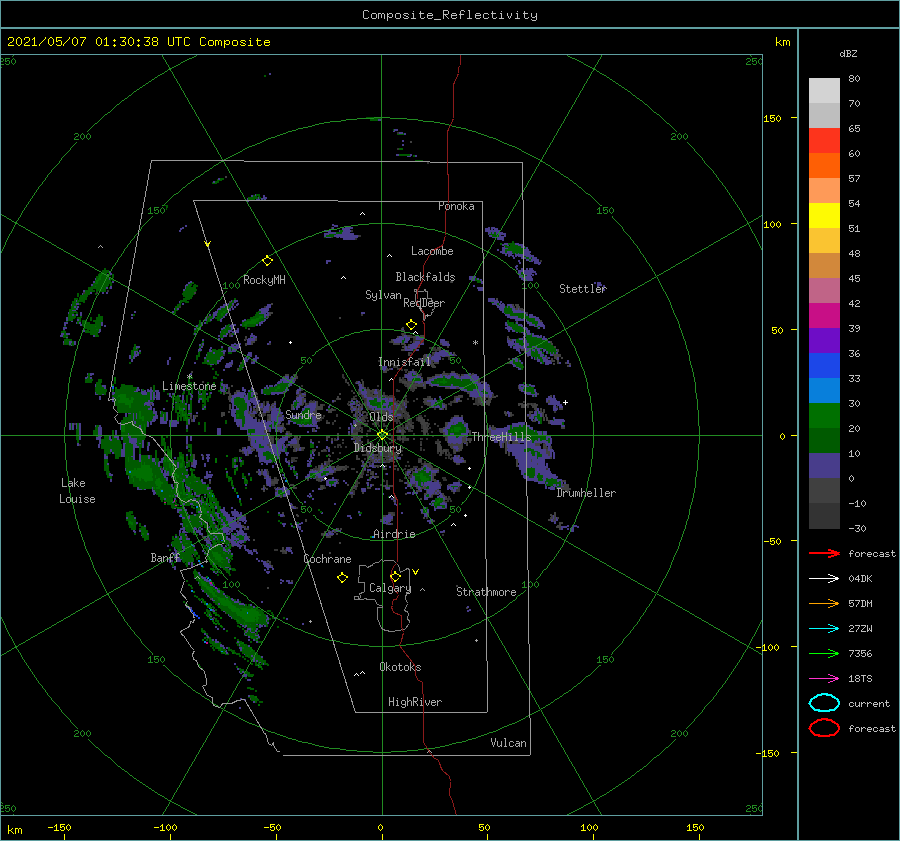Click the 'Composite_Reflectivity' title text
Viewport: 900px width, 841px height.
(x=450, y=15)
